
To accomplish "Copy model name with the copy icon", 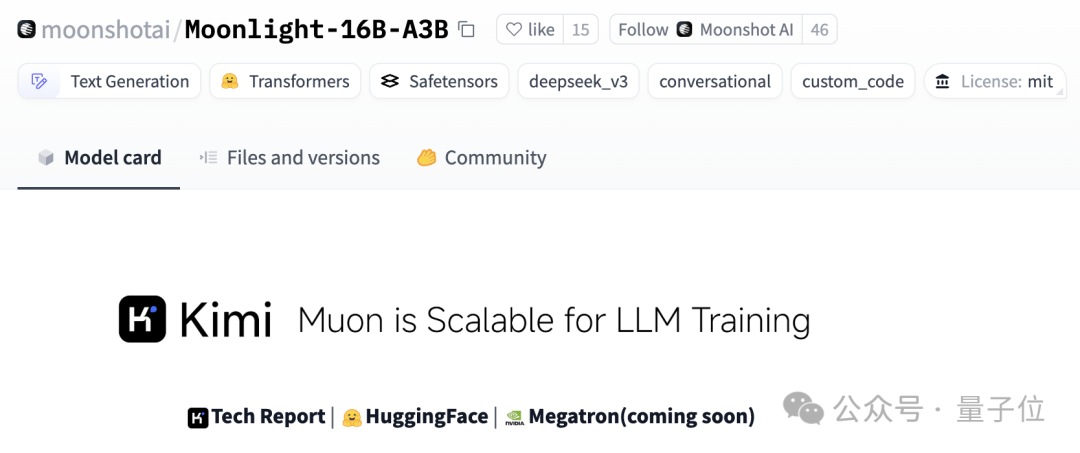I will tap(467, 30).
